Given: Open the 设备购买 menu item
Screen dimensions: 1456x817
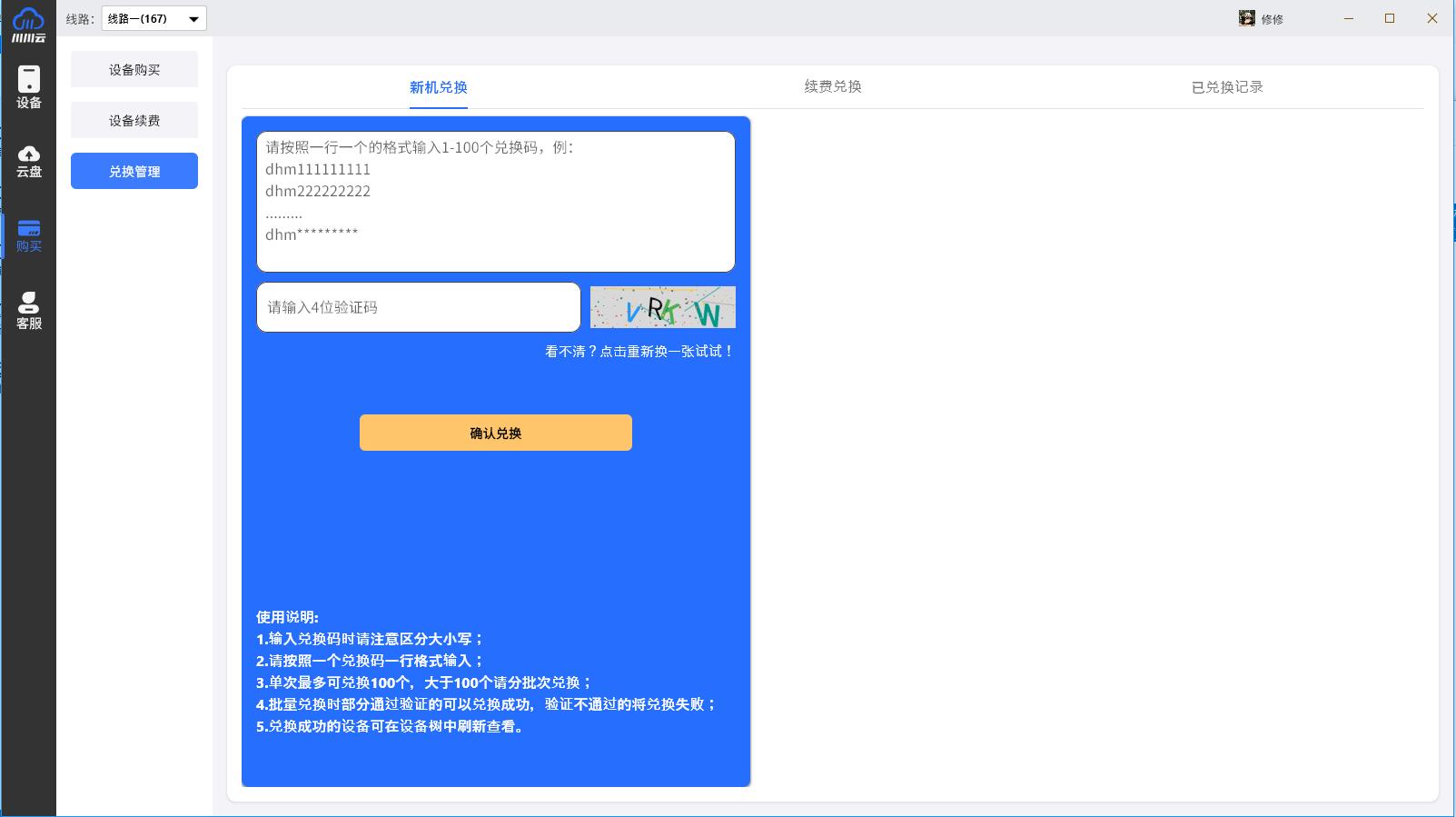Looking at the screenshot, I should [x=134, y=70].
